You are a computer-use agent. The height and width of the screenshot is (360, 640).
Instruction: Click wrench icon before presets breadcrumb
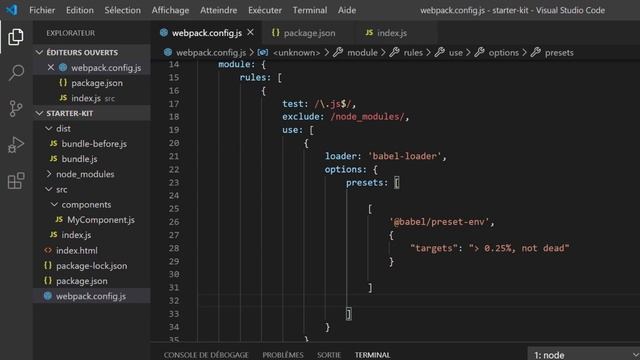point(536,52)
